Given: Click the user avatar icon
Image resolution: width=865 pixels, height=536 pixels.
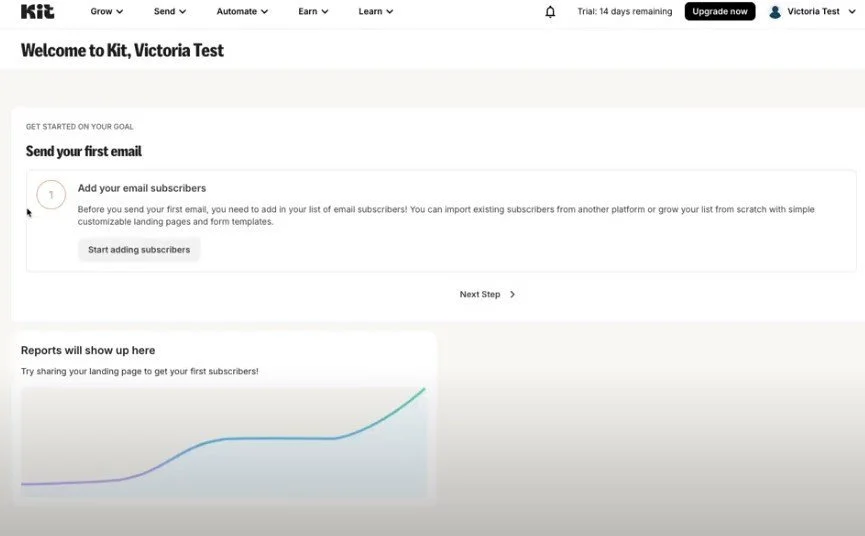Looking at the screenshot, I should 775,12.
